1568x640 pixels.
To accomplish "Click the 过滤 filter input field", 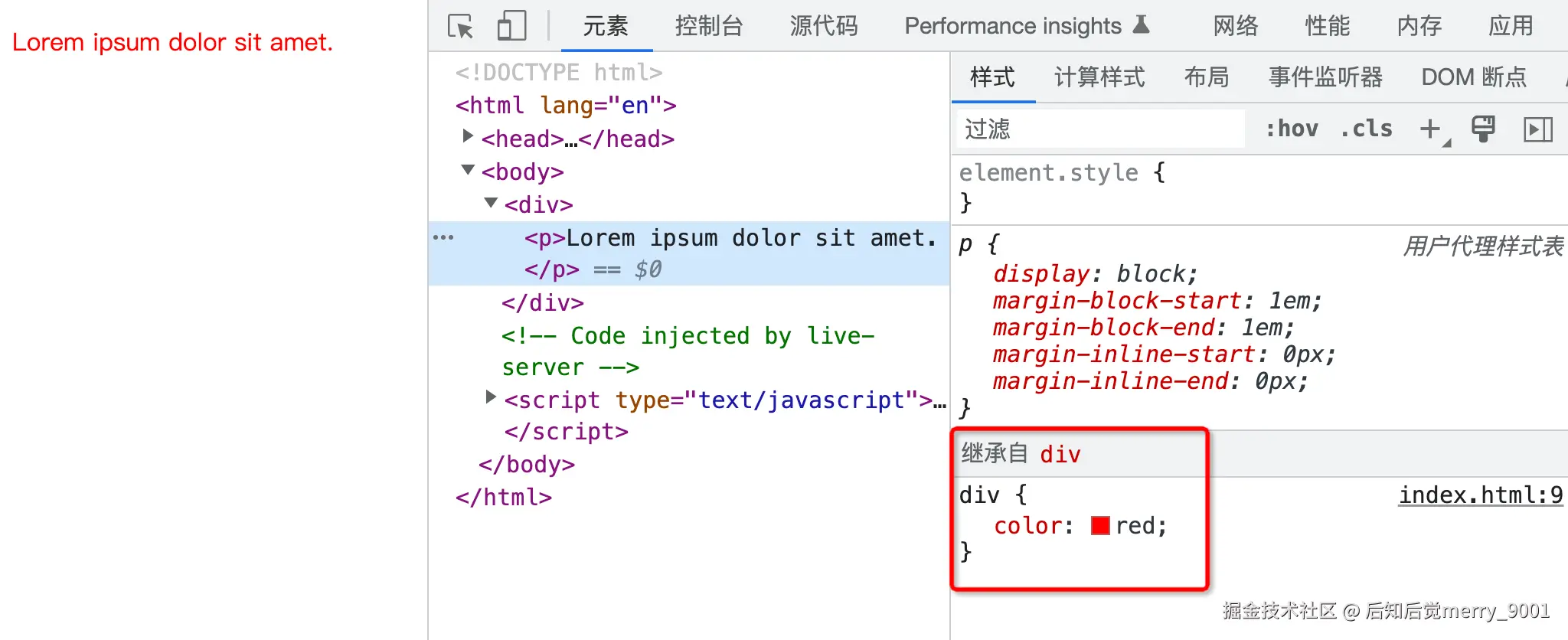I will click(1100, 129).
